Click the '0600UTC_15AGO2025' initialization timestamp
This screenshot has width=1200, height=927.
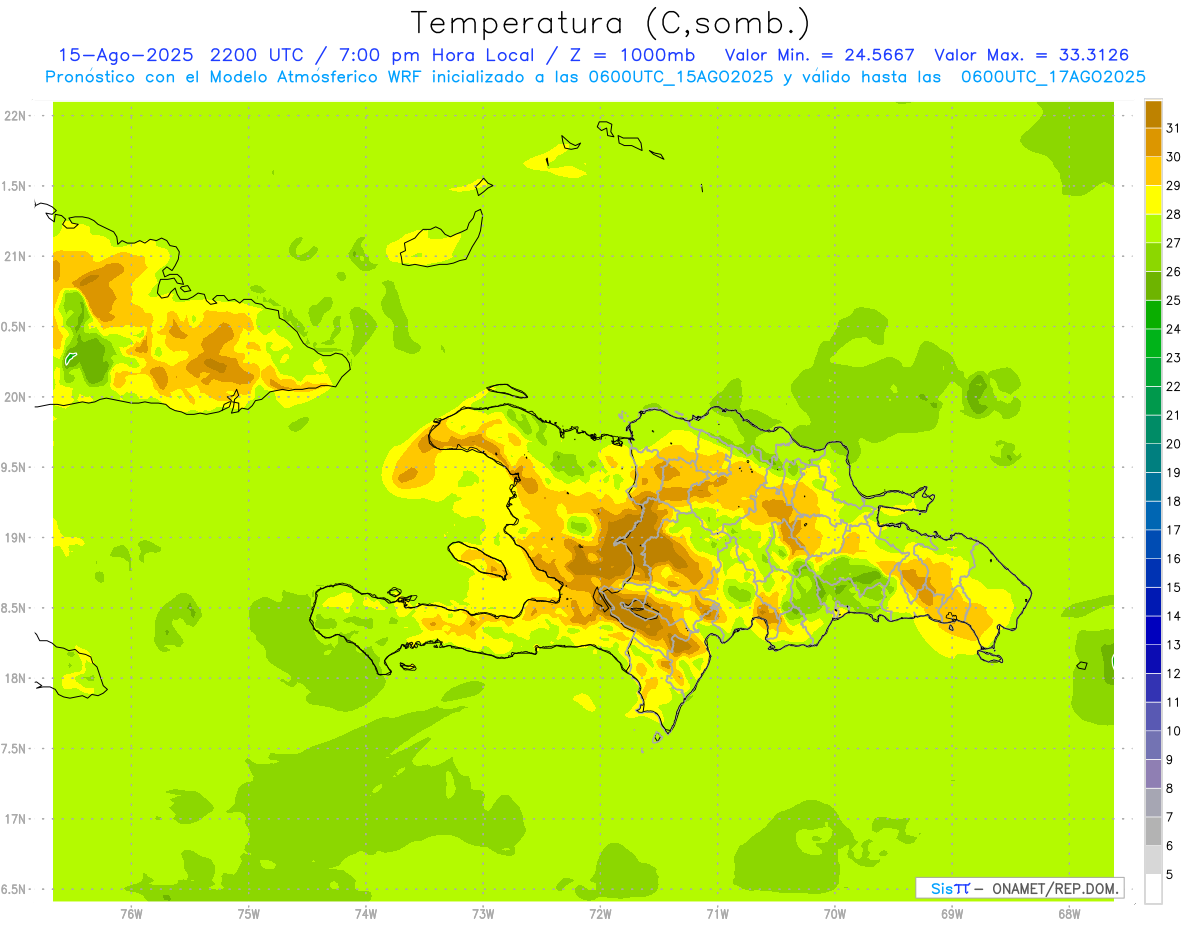(681, 77)
